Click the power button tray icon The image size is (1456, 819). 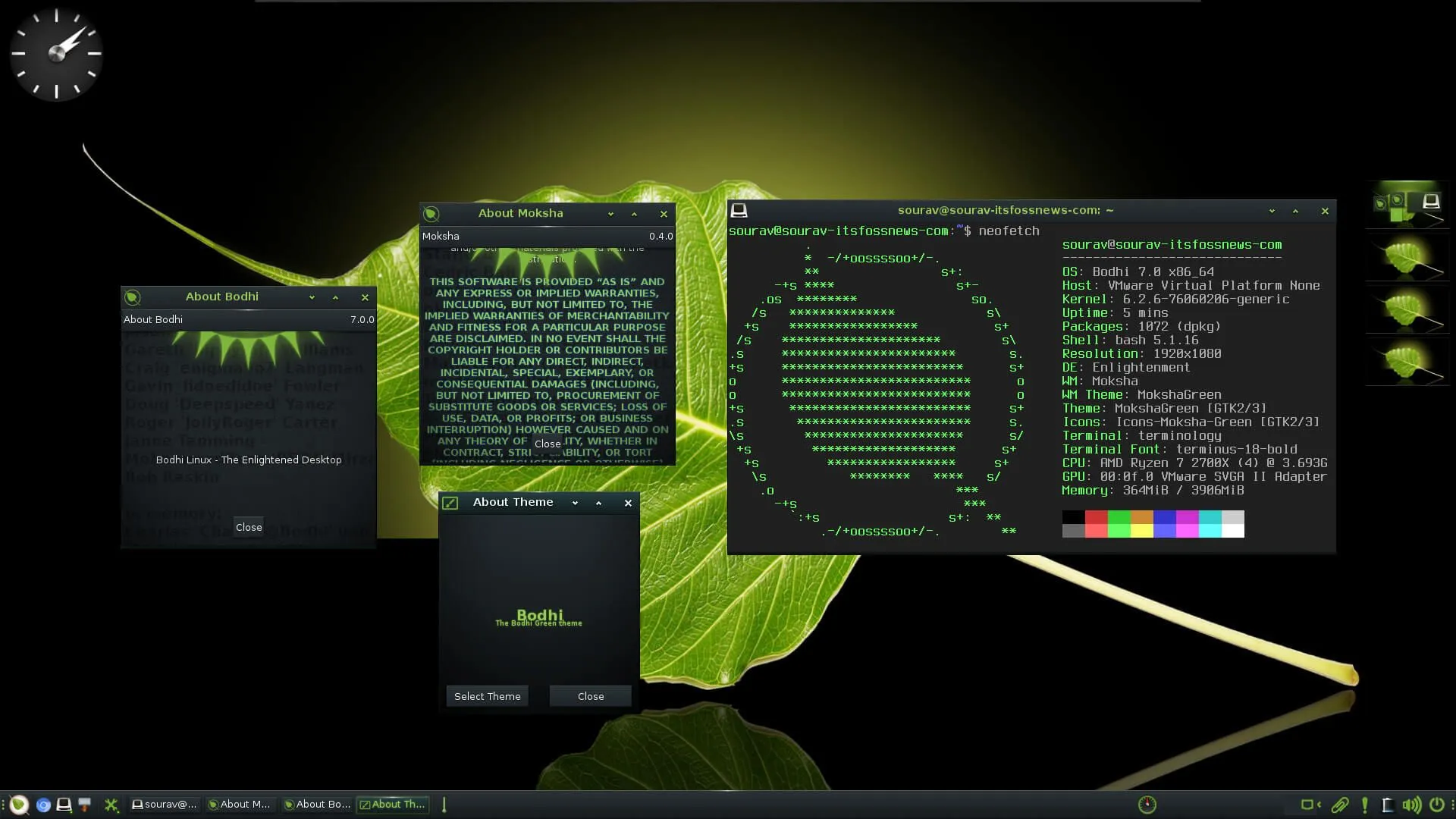pyautogui.click(x=1437, y=805)
